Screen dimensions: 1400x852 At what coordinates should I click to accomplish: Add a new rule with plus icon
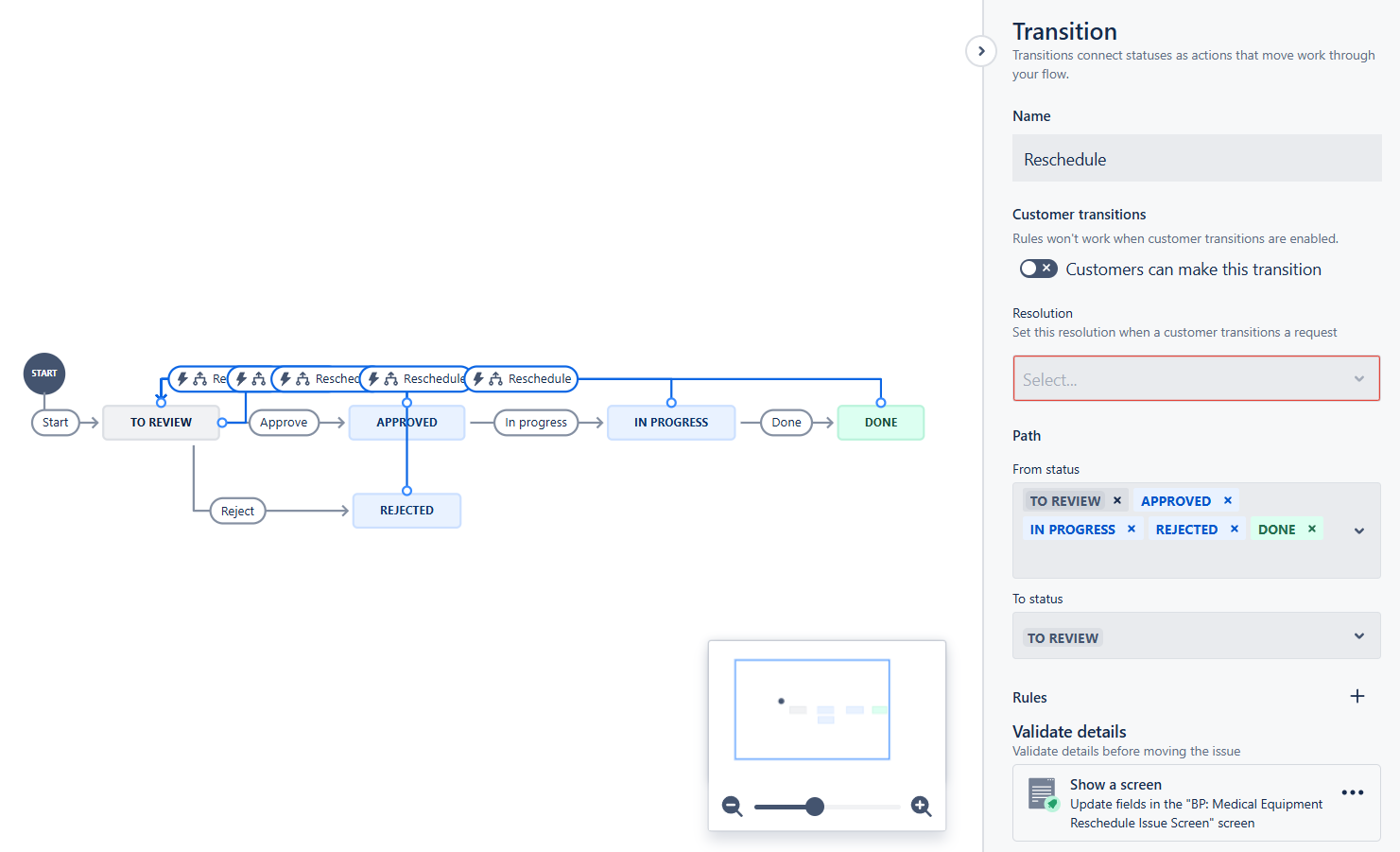pos(1357,697)
